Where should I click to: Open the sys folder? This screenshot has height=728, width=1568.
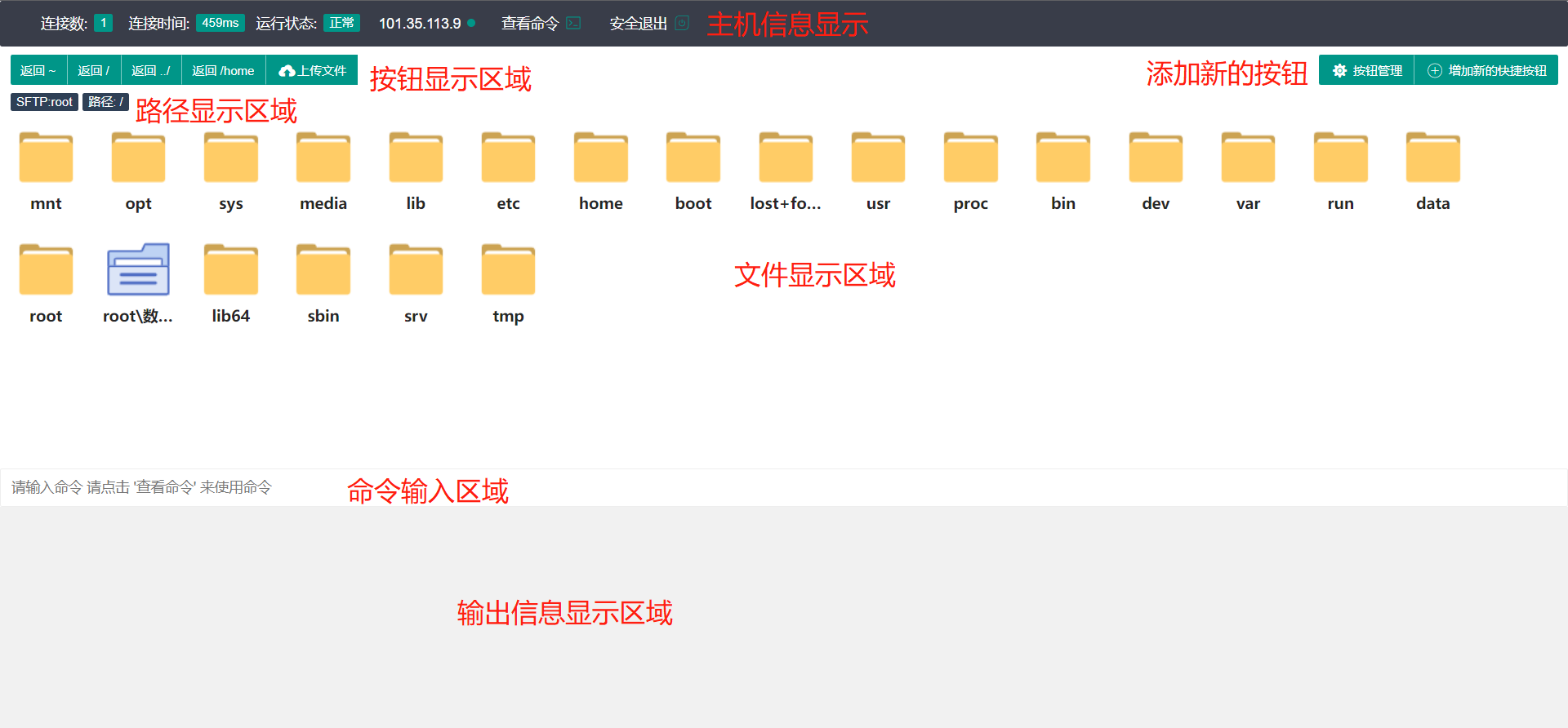click(x=231, y=158)
